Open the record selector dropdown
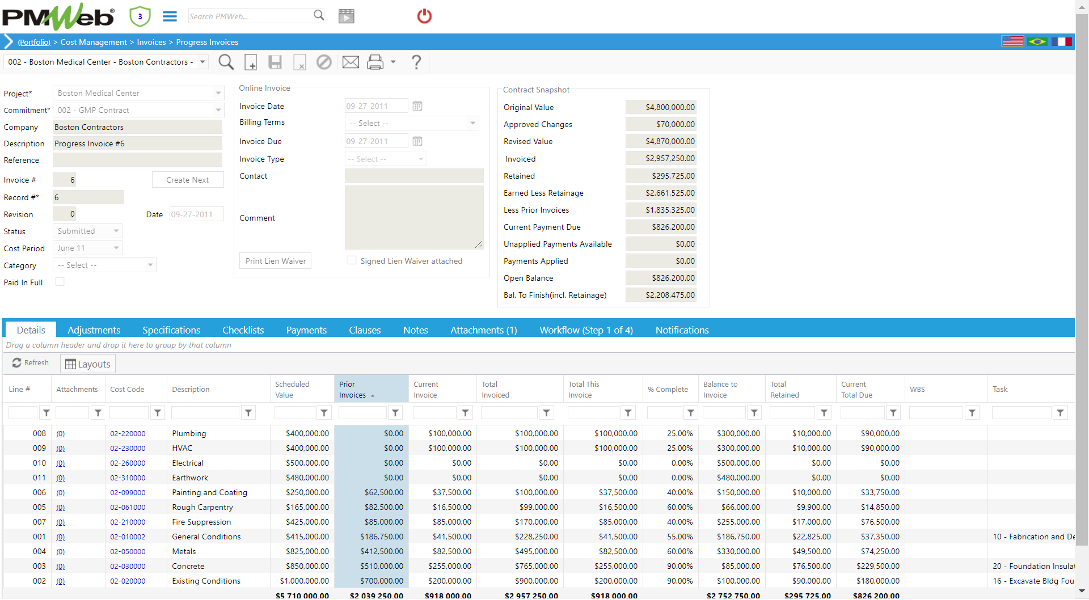1089x600 pixels. pyautogui.click(x=203, y=62)
